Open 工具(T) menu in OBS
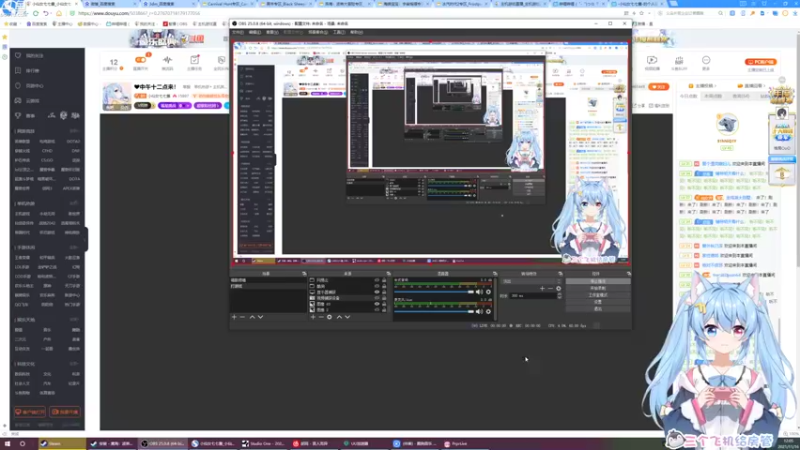This screenshot has height=450, width=800. tap(339, 32)
